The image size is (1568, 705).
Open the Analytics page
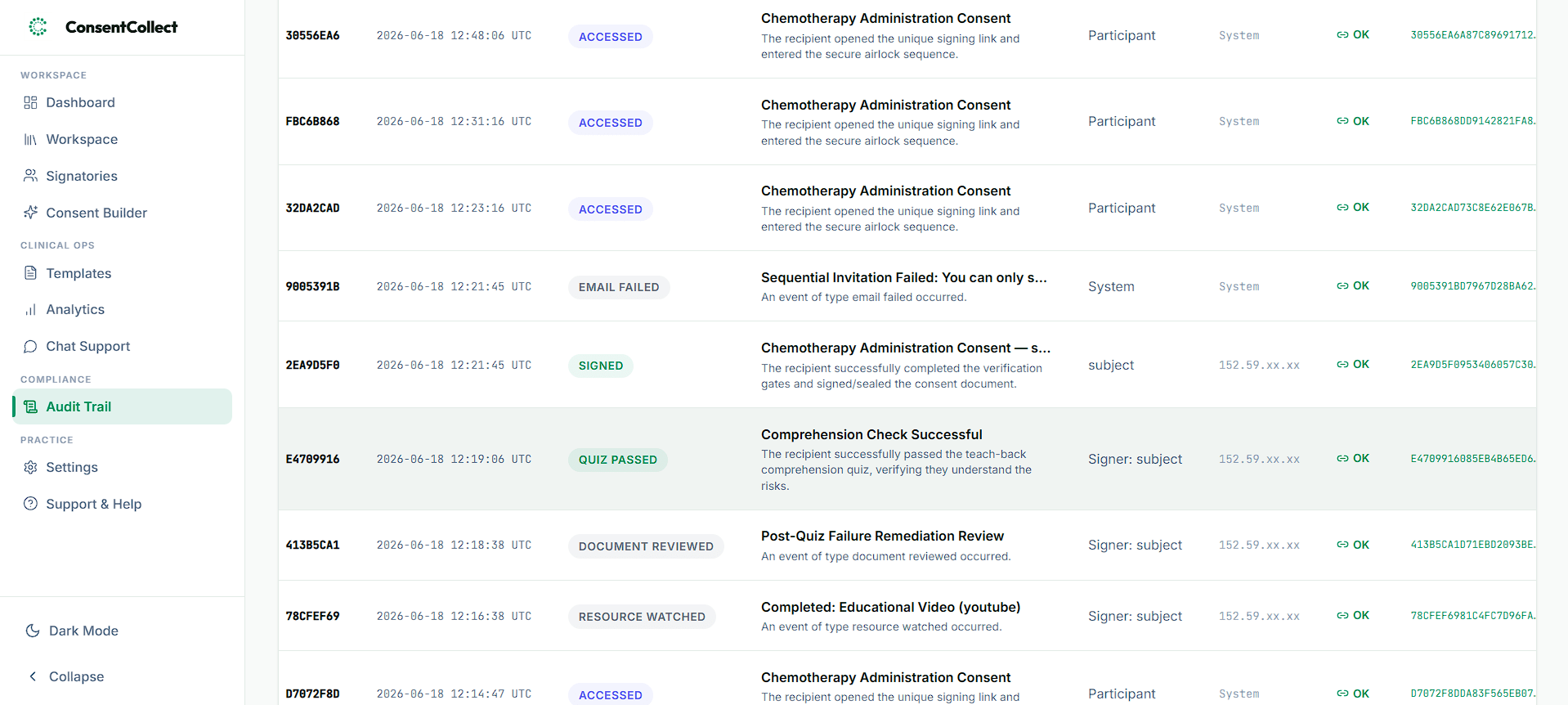(x=123, y=309)
